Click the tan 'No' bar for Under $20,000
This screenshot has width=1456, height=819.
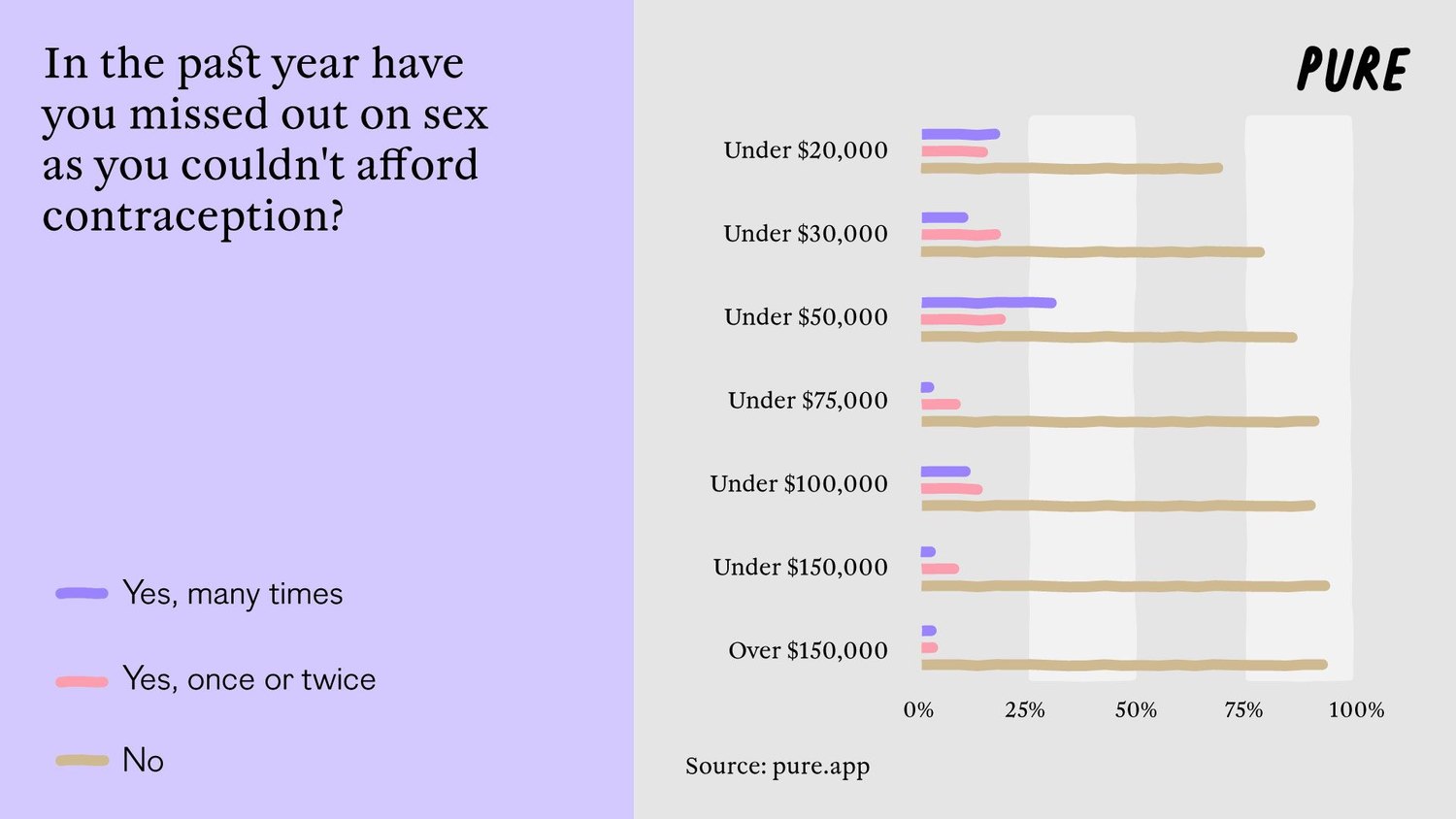click(x=1071, y=169)
